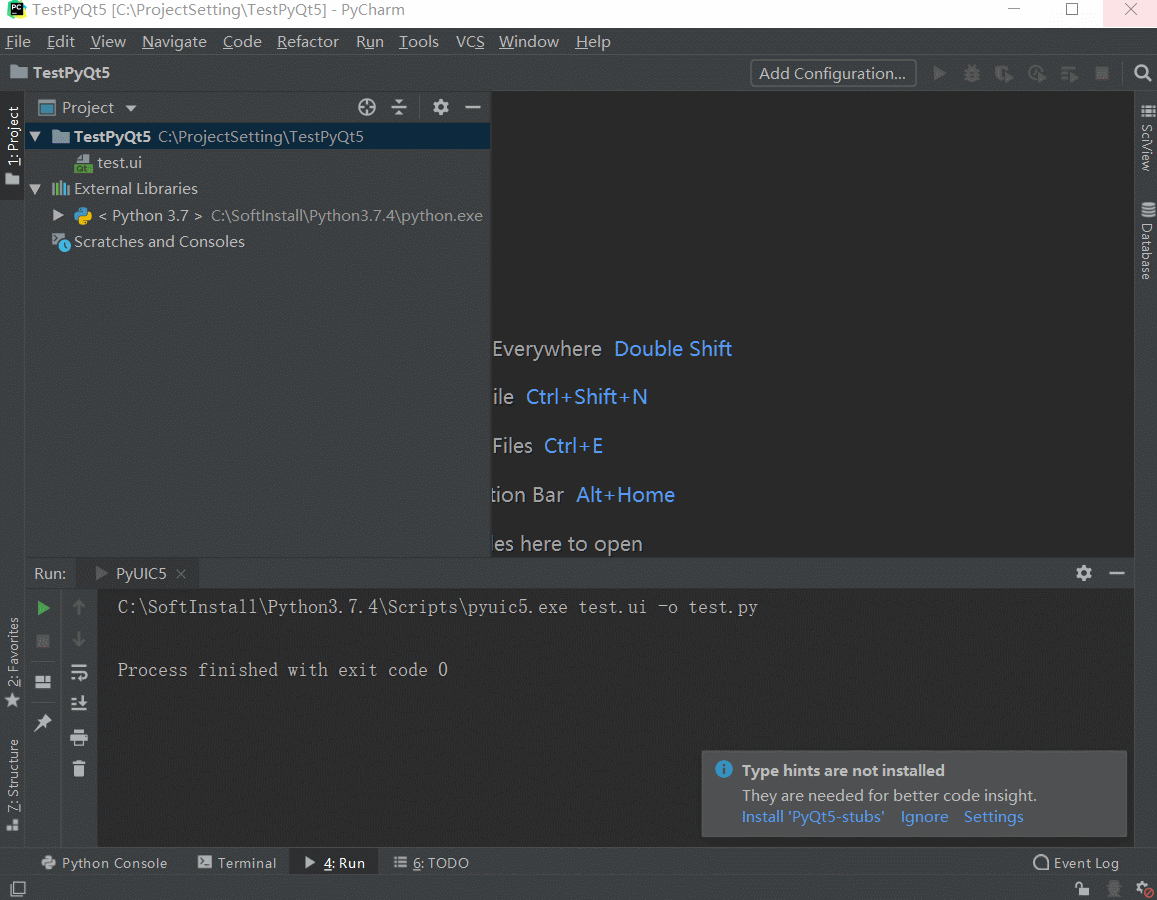This screenshot has height=900, width=1157.
Task: Expand the Python 3.7 library node
Action: (x=59, y=215)
